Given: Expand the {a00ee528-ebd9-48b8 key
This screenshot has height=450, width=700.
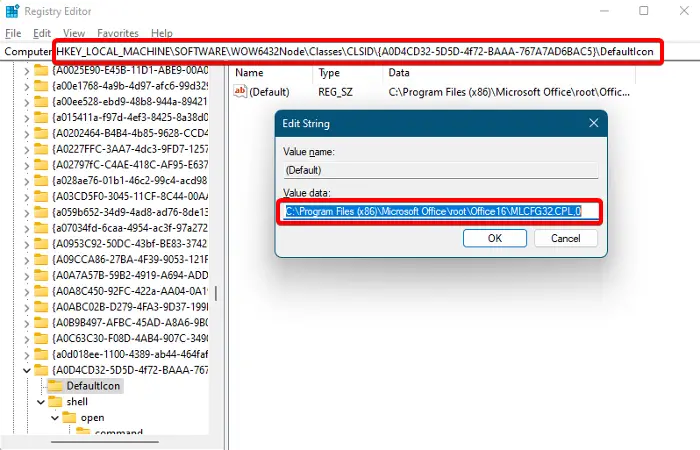Looking at the screenshot, I should coord(26,103).
